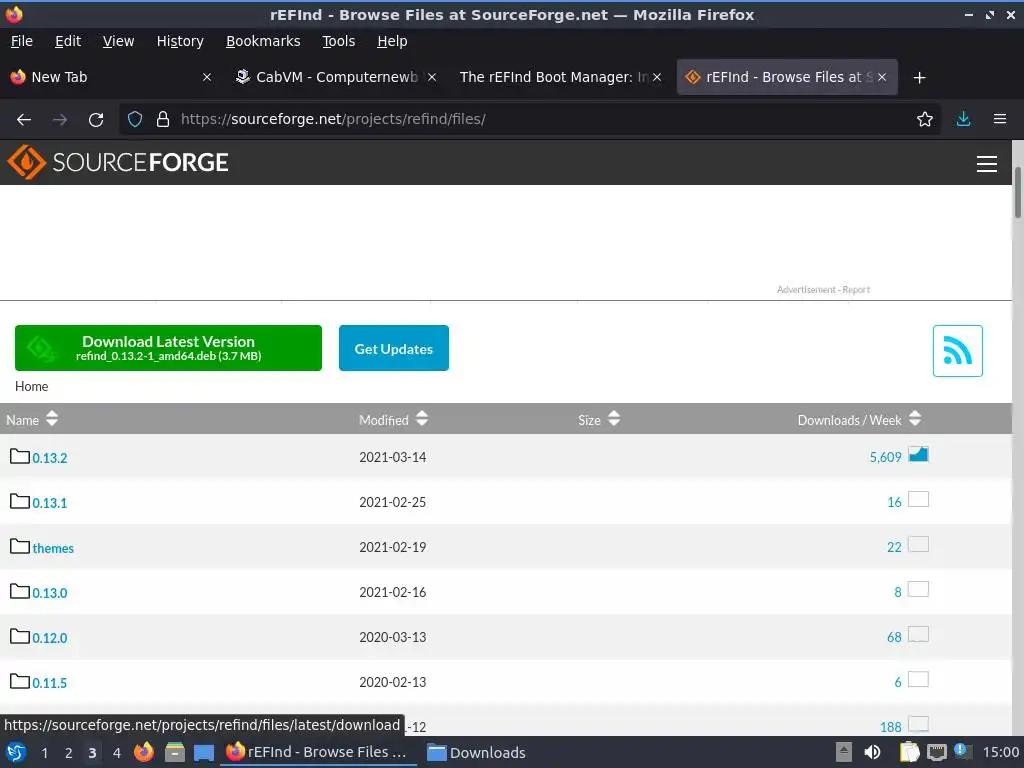Open the tracking protection shield icon
Image resolution: width=1024 pixels, height=768 pixels.
point(135,120)
